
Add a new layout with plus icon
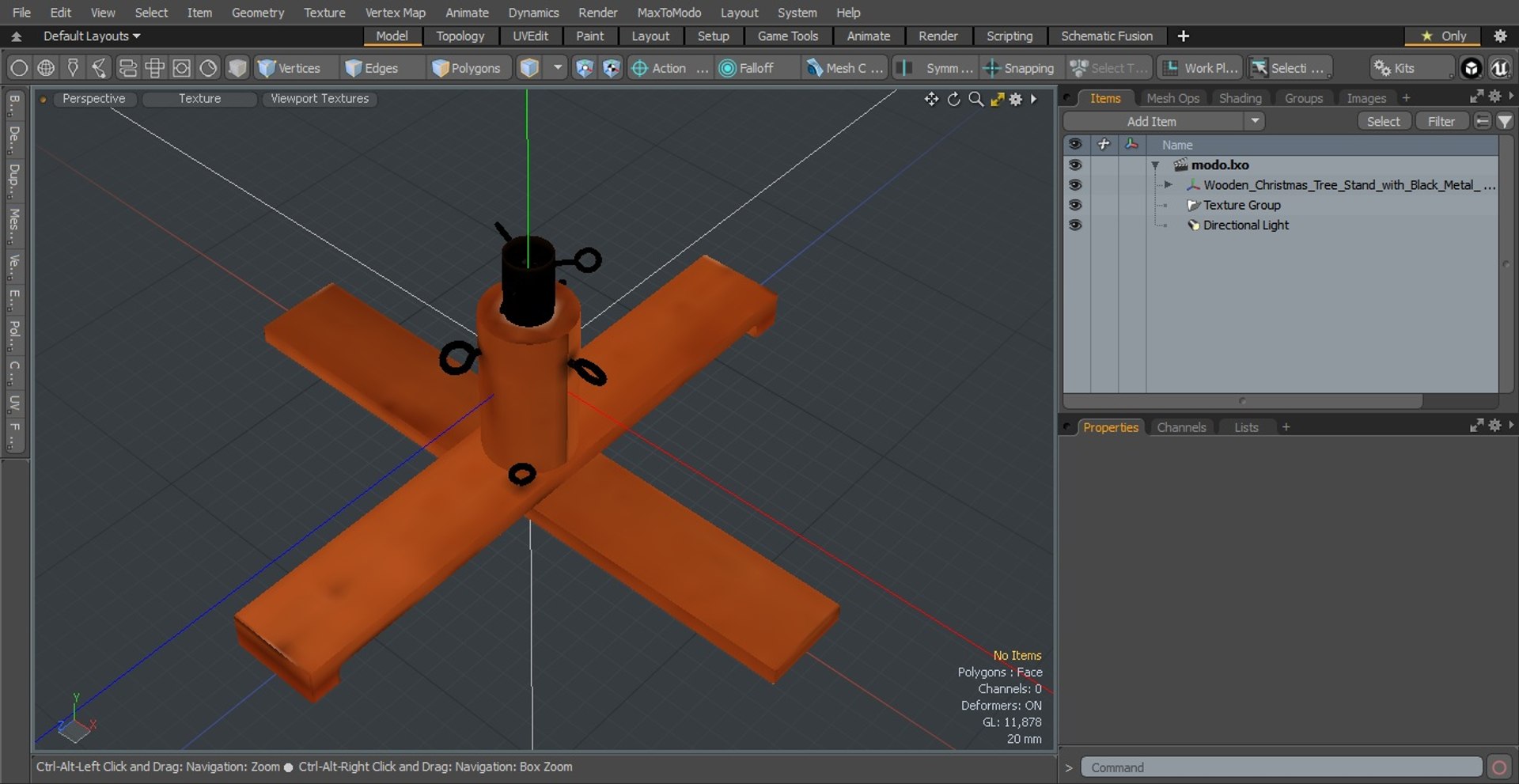pos(1183,36)
